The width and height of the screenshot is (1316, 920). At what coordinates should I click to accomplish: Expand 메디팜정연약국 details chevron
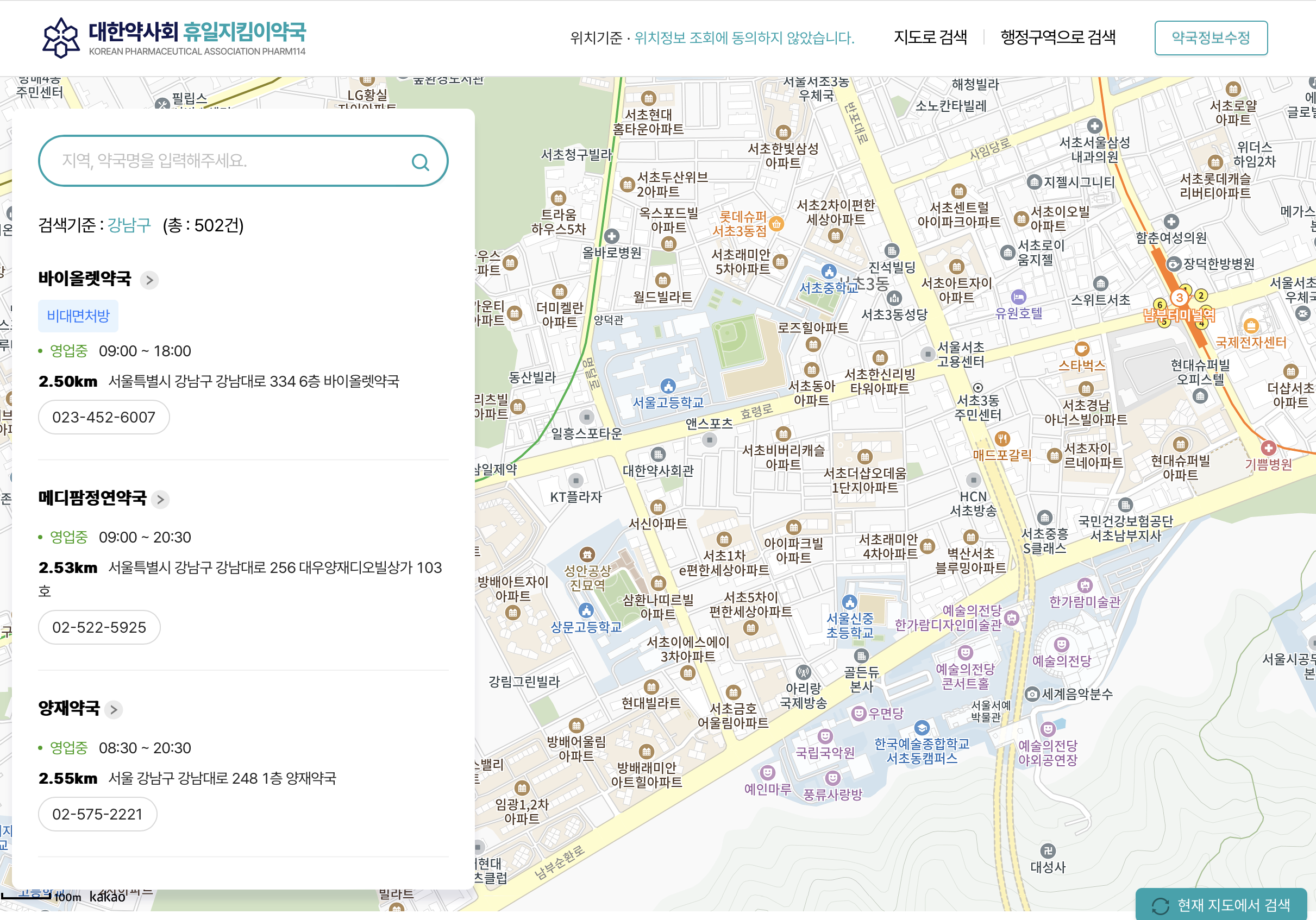coord(161,500)
